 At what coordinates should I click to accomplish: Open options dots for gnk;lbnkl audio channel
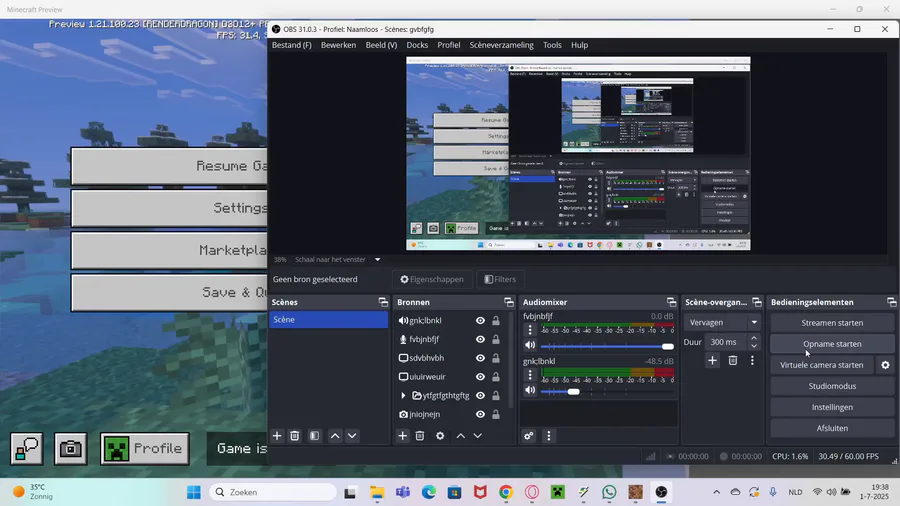coord(530,375)
